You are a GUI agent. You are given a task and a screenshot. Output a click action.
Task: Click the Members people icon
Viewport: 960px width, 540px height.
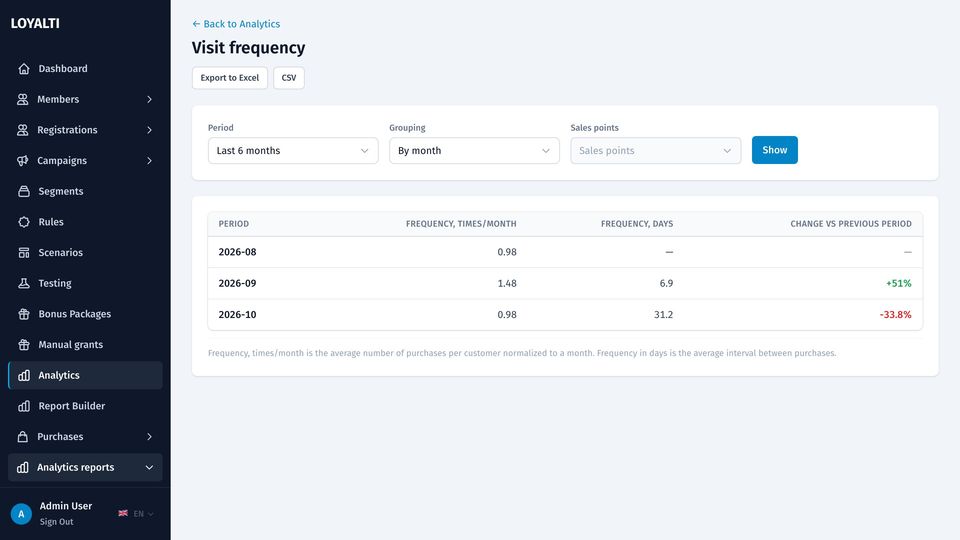(23, 99)
